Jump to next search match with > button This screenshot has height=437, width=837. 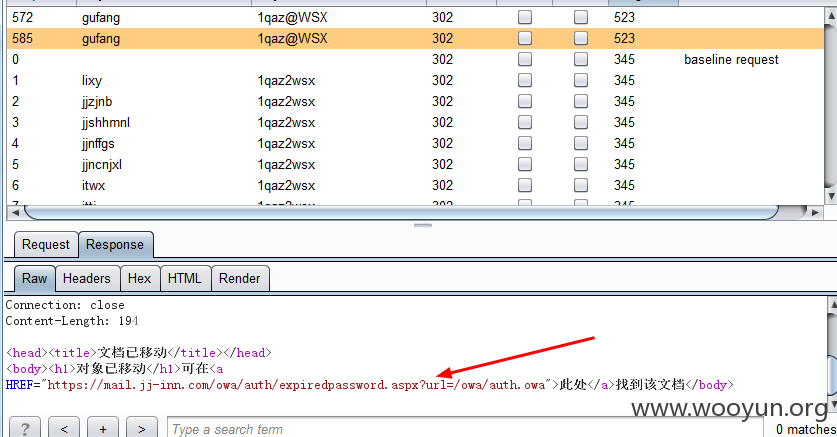(141, 428)
